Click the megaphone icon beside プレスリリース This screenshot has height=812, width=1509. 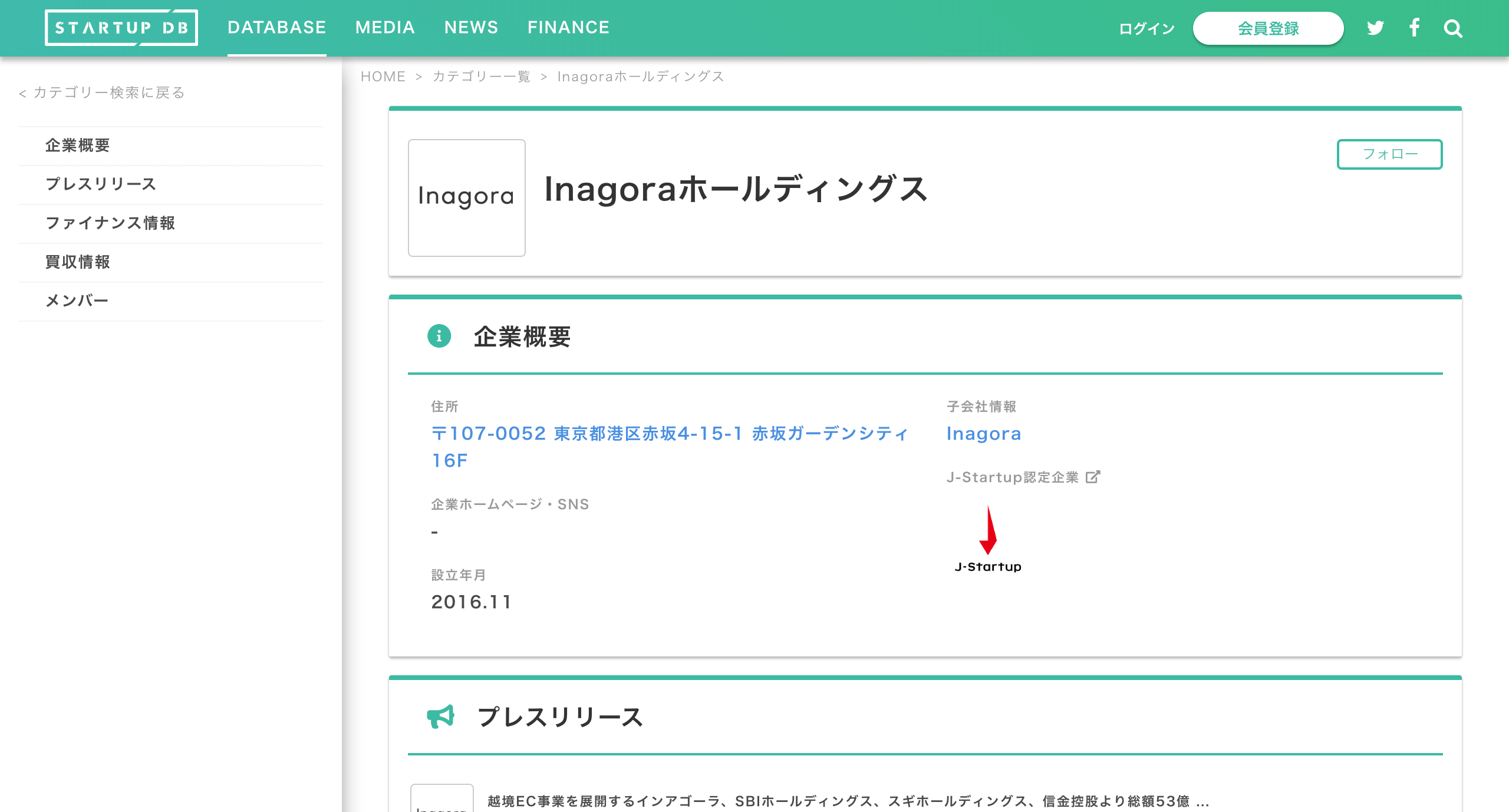(440, 717)
